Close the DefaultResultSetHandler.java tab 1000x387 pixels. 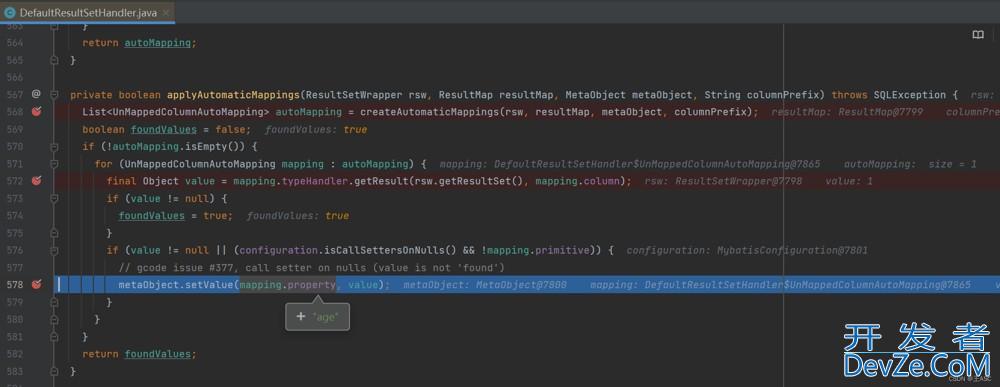coord(166,13)
